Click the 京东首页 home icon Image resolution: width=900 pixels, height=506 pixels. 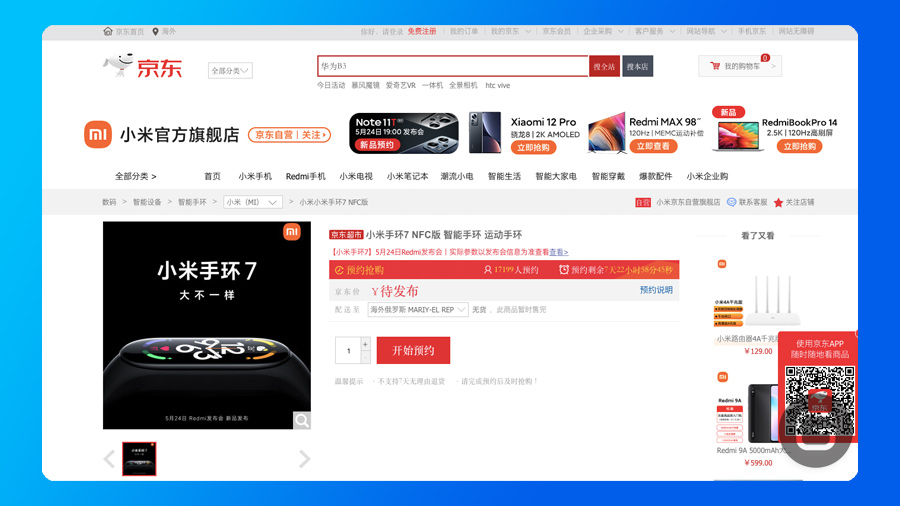click(107, 31)
